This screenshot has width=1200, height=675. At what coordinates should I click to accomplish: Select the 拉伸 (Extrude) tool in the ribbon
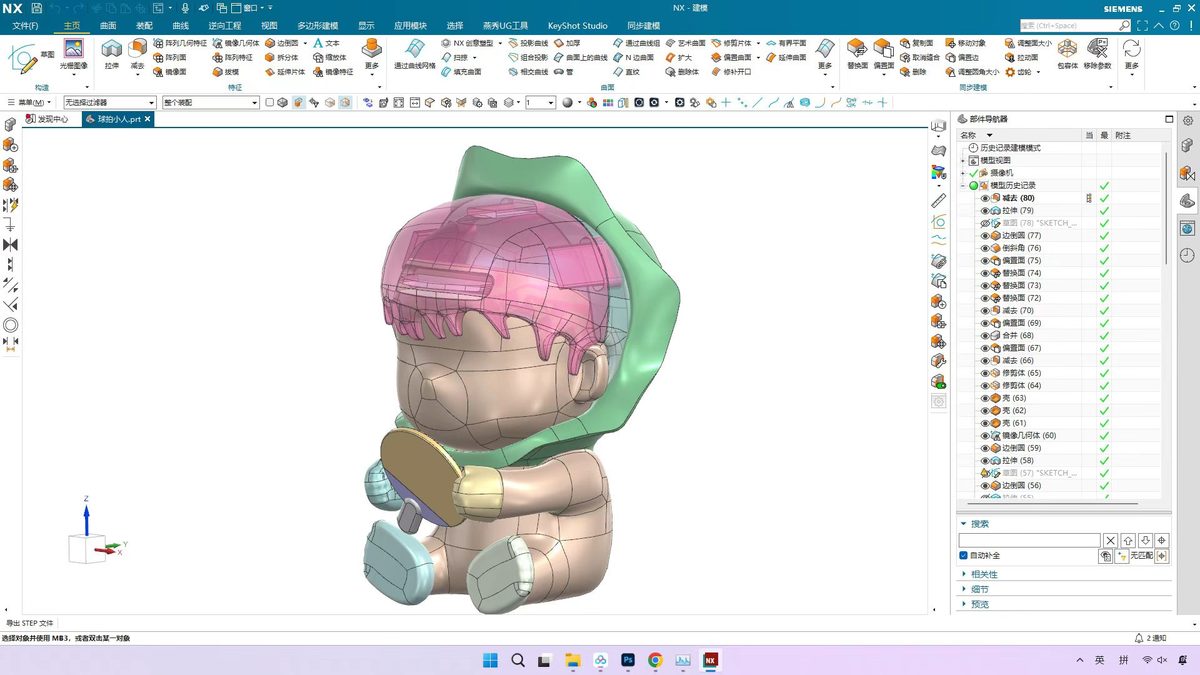click(111, 53)
